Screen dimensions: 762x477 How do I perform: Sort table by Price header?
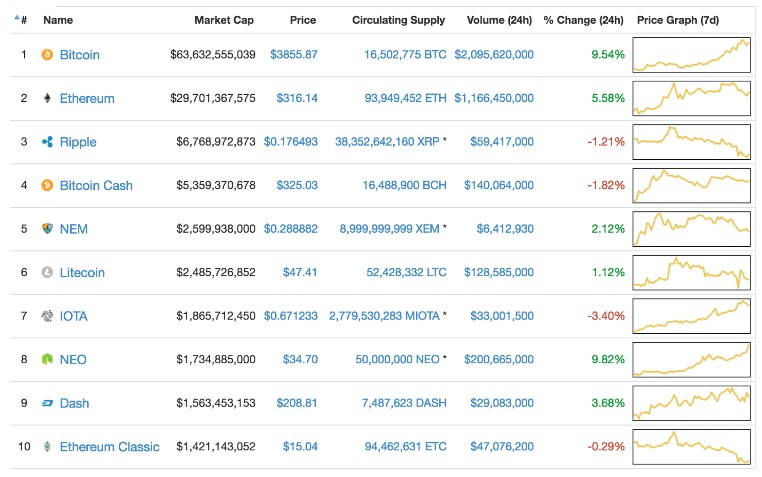point(303,20)
